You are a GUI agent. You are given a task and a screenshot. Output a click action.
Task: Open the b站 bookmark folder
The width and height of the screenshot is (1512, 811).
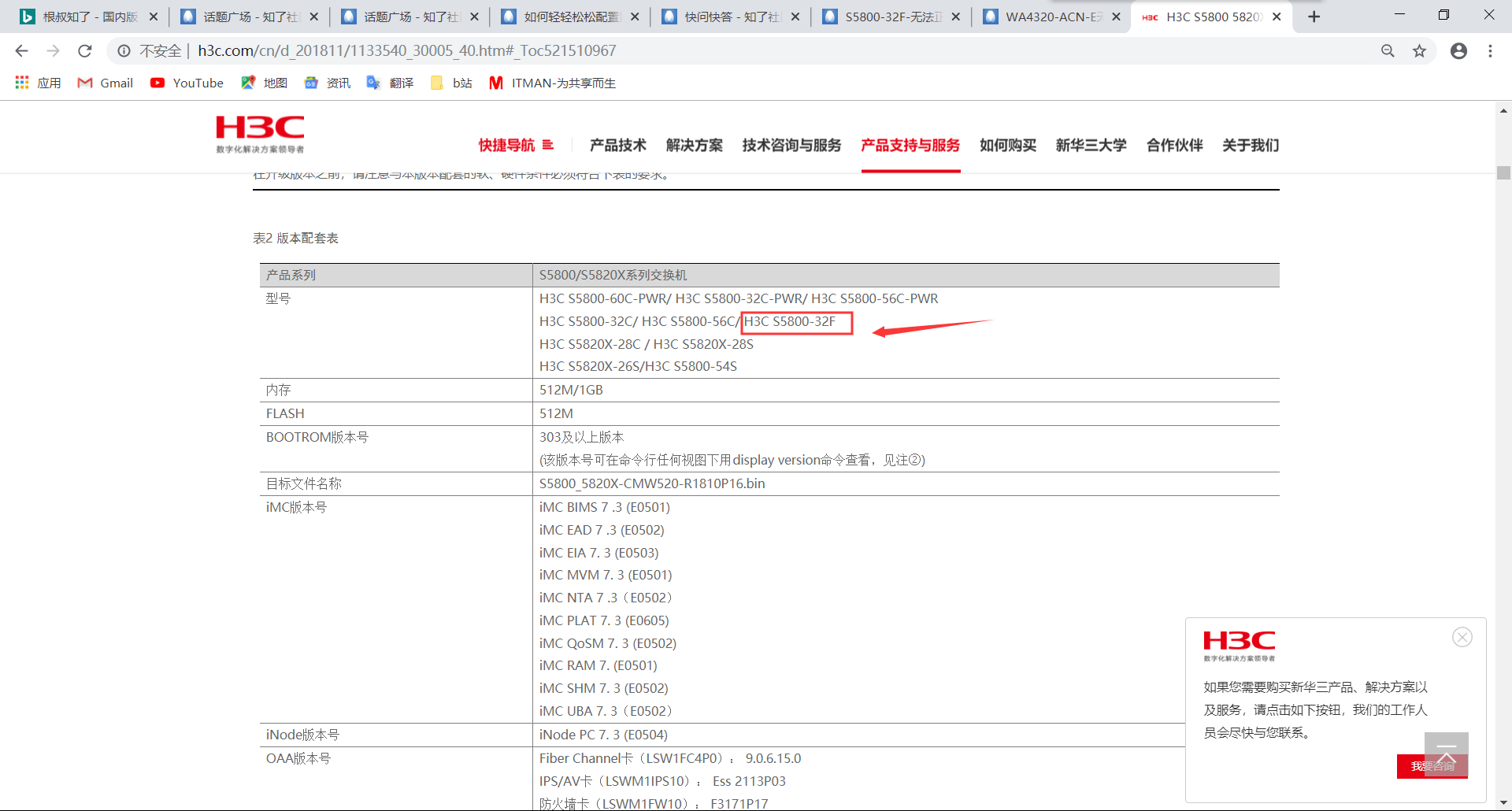451,83
